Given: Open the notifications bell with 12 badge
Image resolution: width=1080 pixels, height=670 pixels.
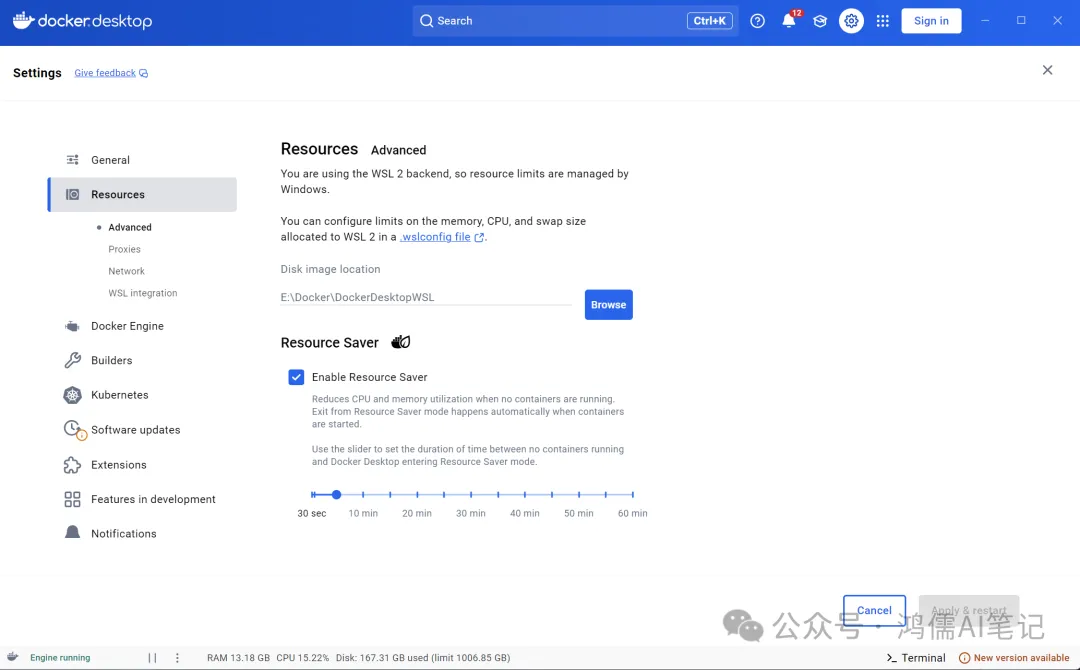Looking at the screenshot, I should [789, 21].
